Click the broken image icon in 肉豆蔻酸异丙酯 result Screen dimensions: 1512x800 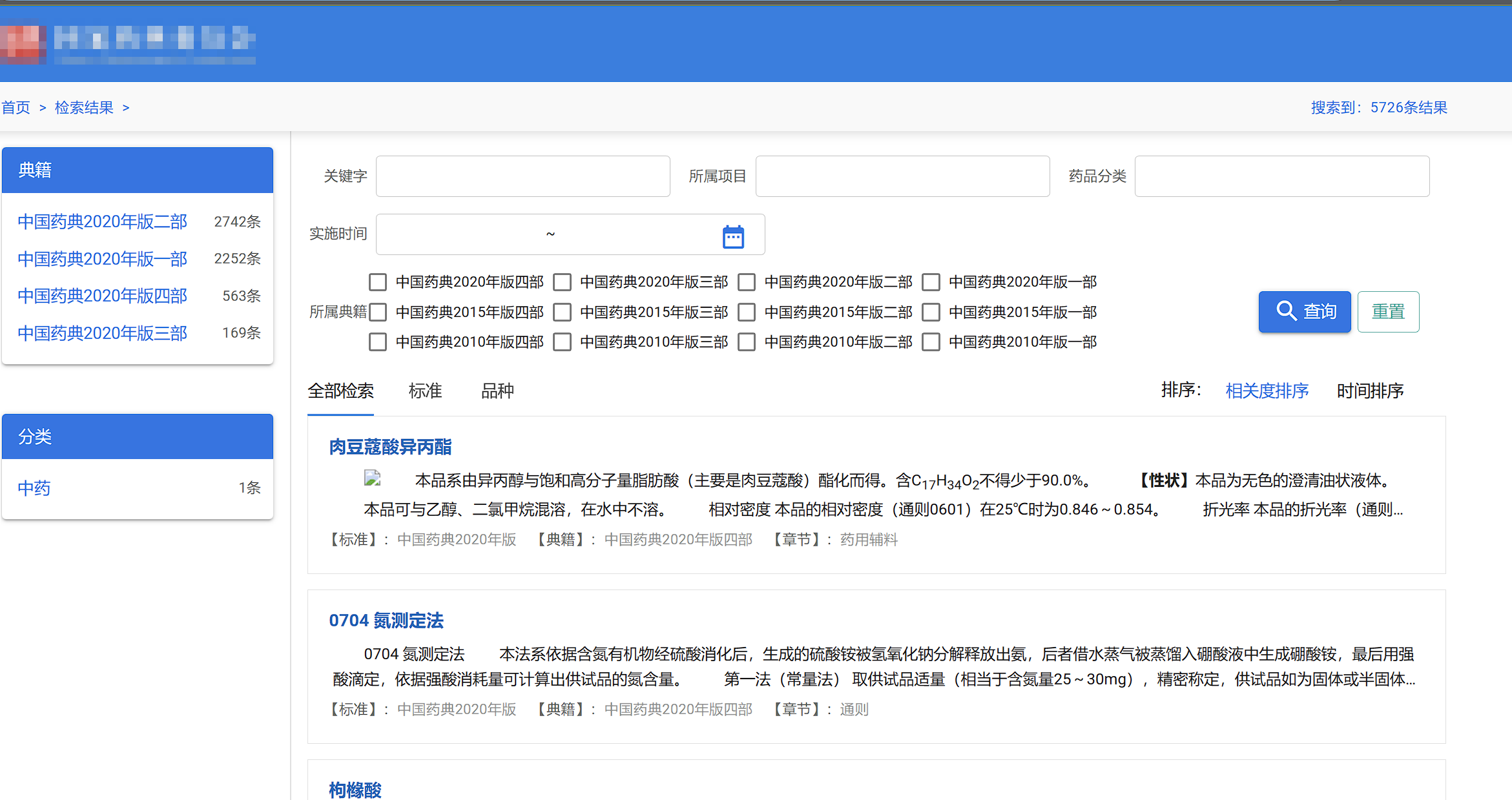[x=372, y=478]
